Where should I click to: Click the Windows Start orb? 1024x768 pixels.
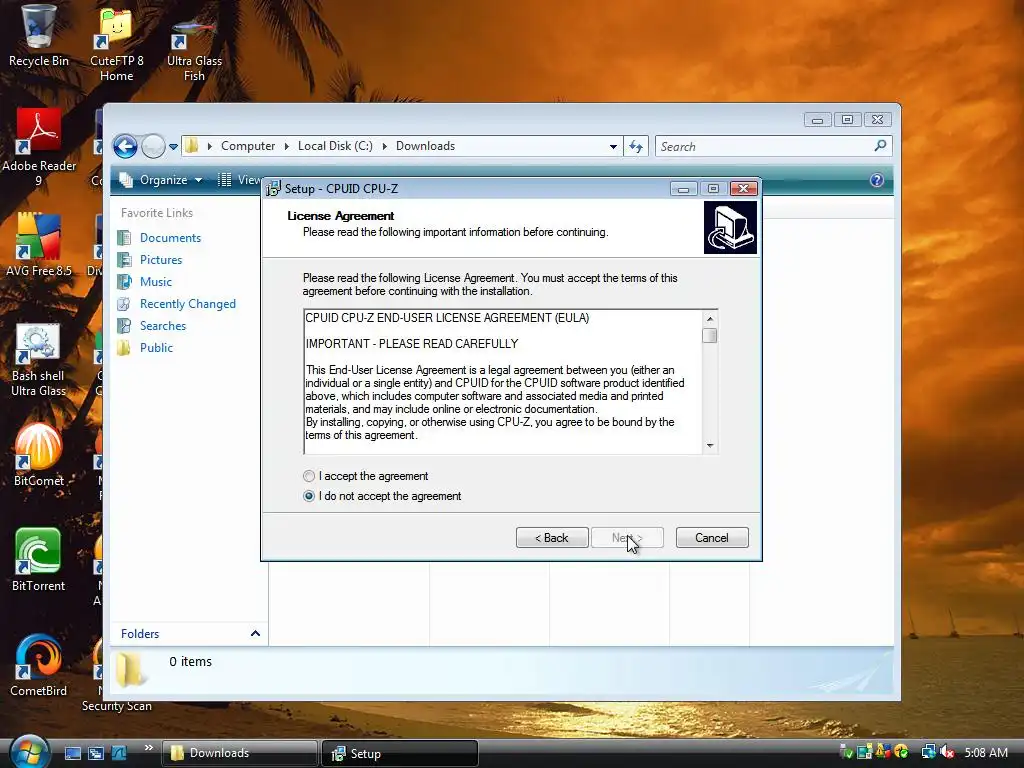[29, 752]
